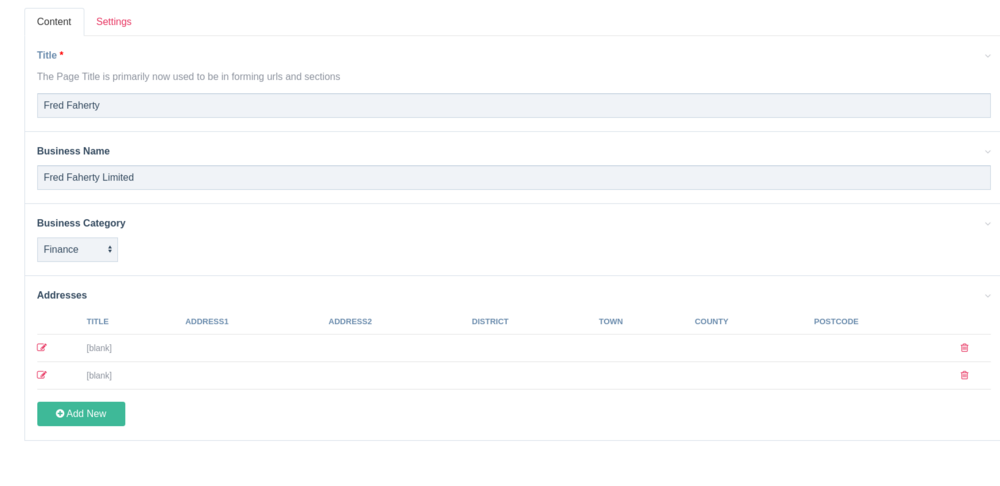Click the Add New address button
Image resolution: width=1000 pixels, height=486 pixels.
81,414
